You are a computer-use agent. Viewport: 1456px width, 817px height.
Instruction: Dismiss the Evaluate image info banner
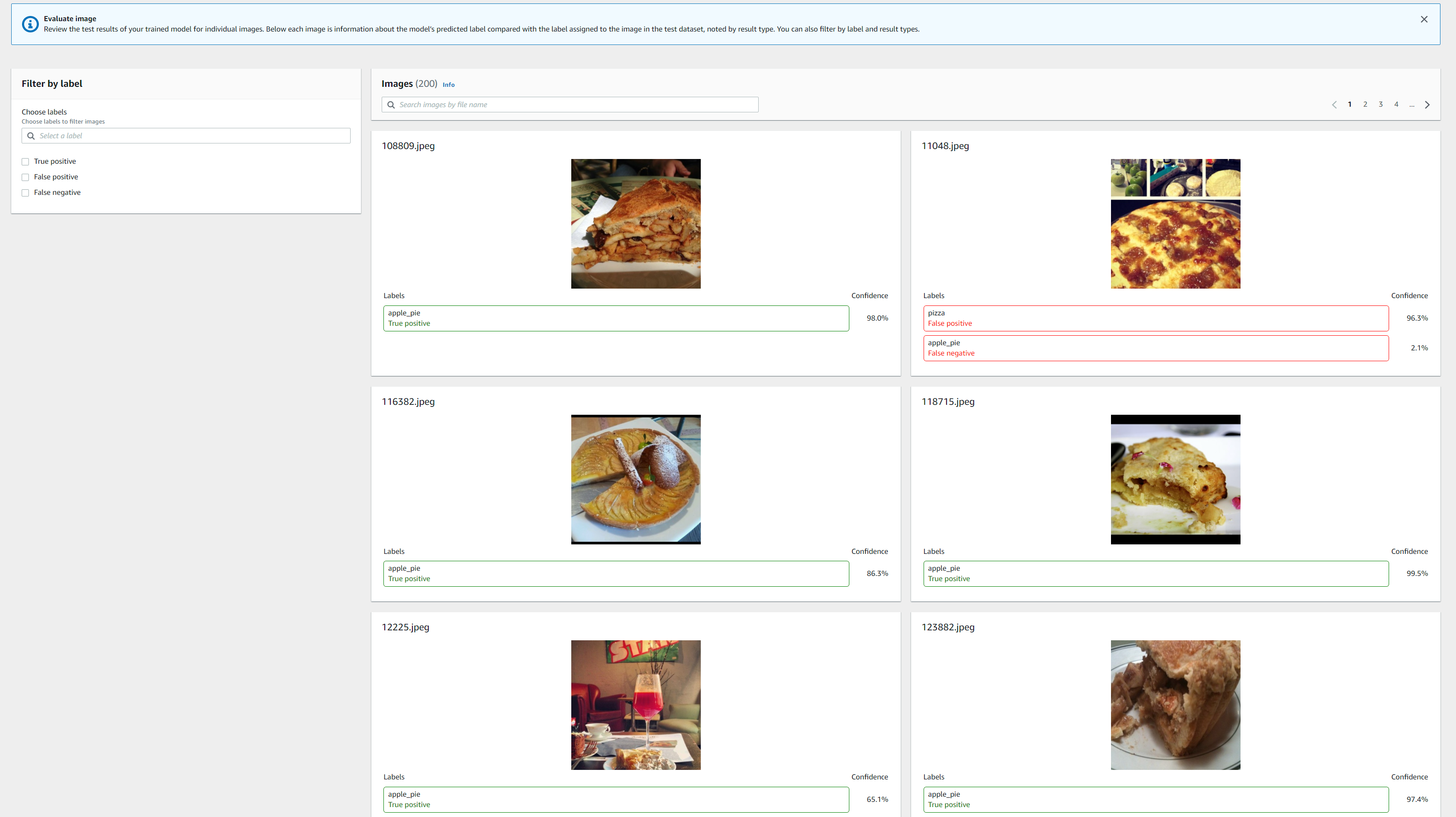(1424, 19)
